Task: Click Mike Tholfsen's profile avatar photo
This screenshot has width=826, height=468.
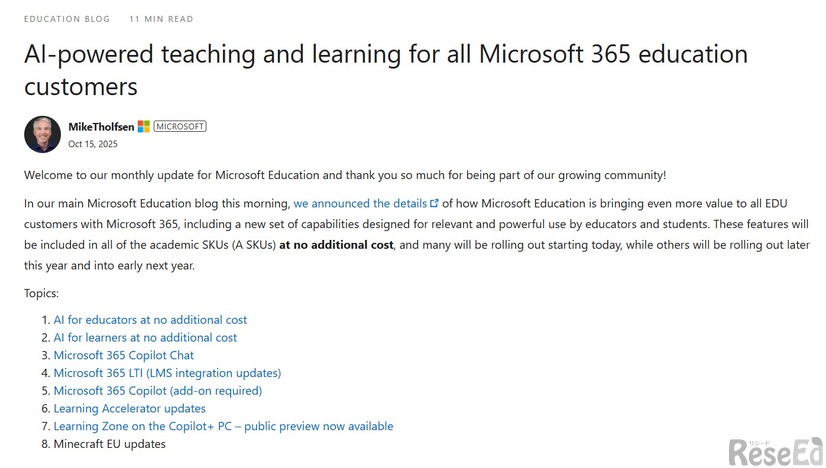Action: 42,134
